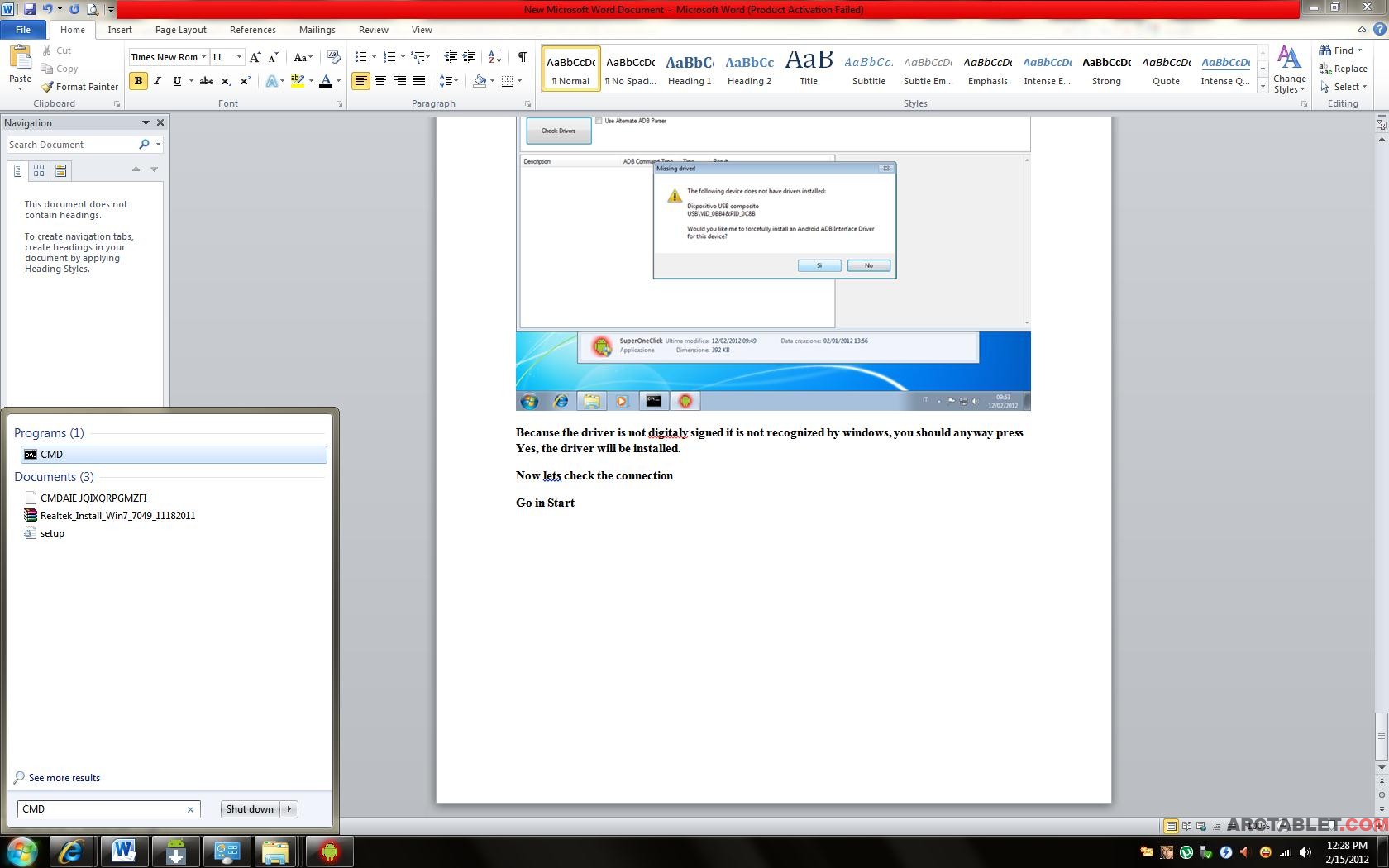Image resolution: width=1389 pixels, height=868 pixels.
Task: Expand the Styles gallery More arrow
Action: click(x=1263, y=86)
